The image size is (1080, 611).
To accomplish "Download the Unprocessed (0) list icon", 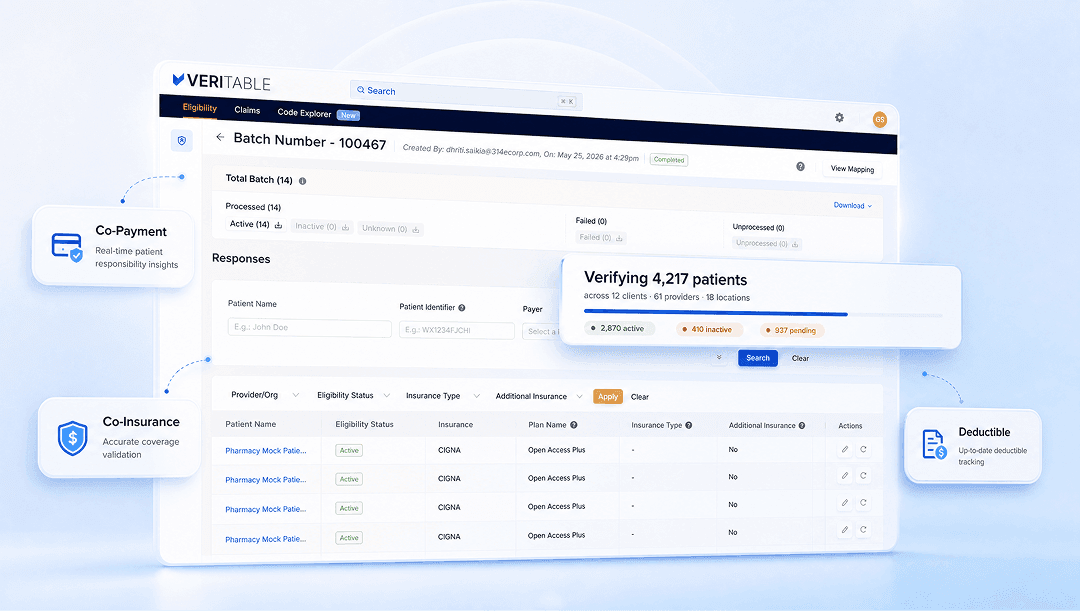I will tap(795, 244).
